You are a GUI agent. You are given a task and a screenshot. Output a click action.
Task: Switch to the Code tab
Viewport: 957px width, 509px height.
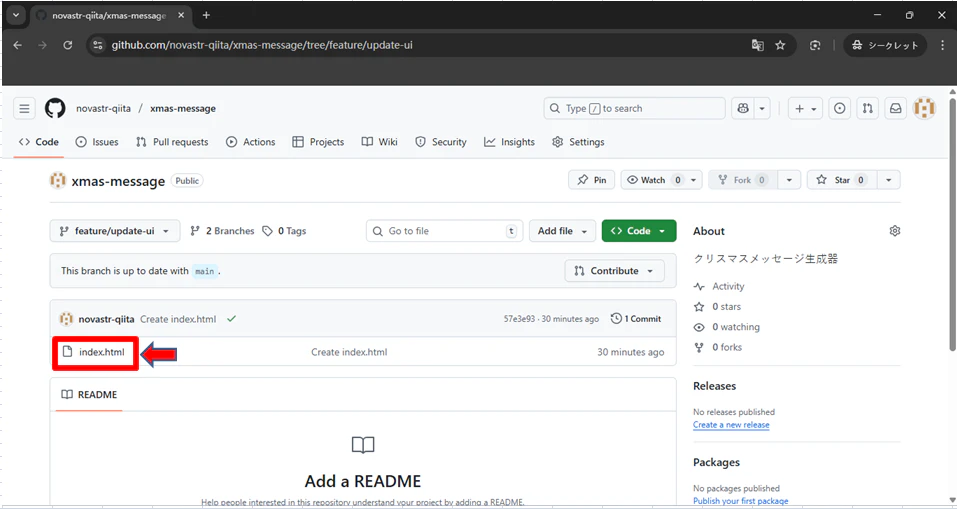pyautogui.click(x=38, y=142)
